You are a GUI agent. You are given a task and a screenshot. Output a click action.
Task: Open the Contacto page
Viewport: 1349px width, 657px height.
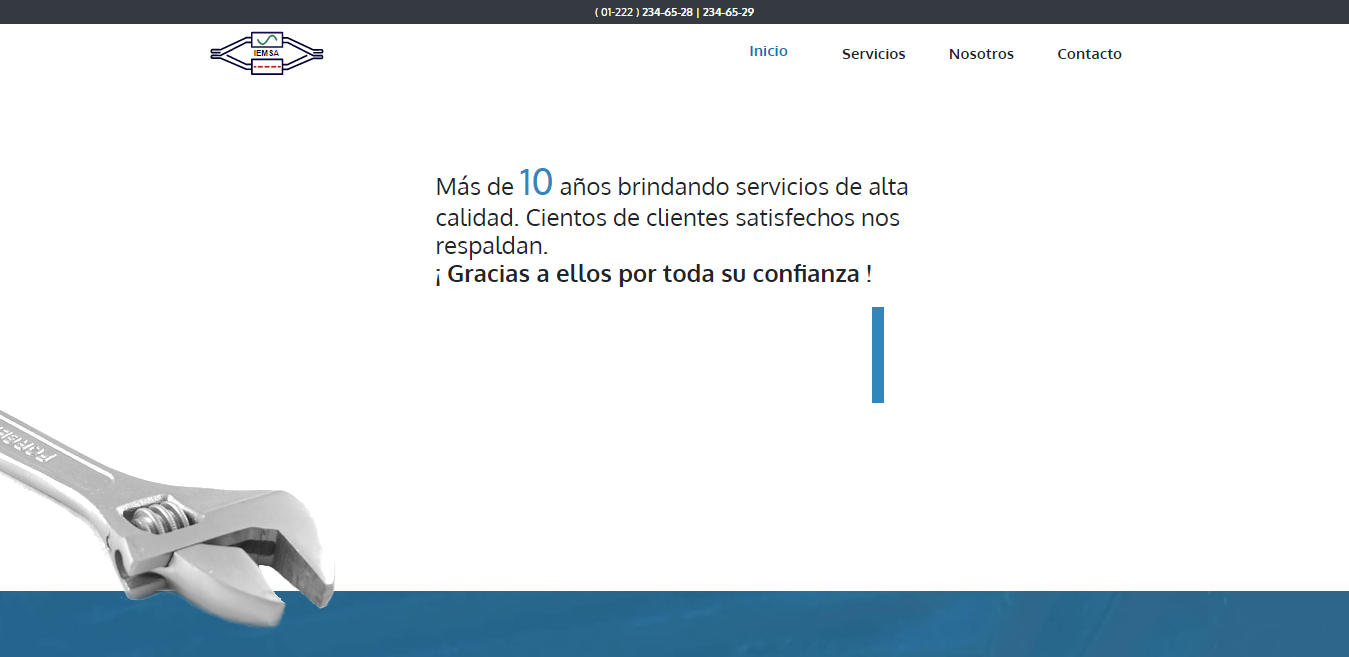[x=1089, y=54]
